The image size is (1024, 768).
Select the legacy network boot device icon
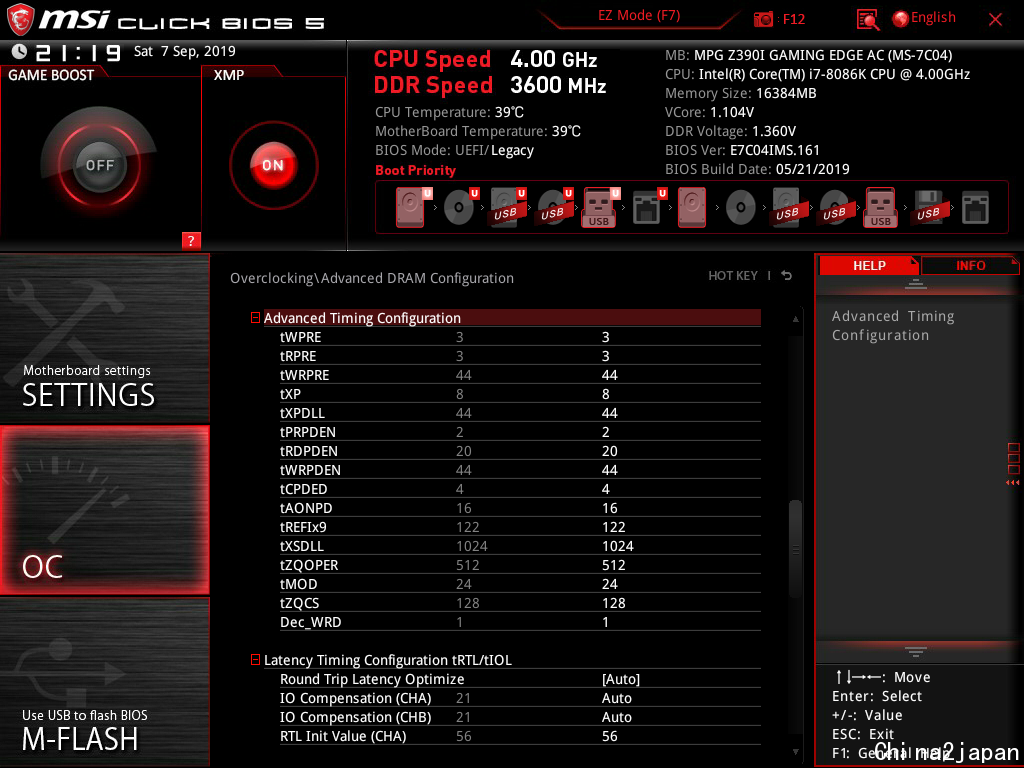pyautogui.click(x=976, y=208)
